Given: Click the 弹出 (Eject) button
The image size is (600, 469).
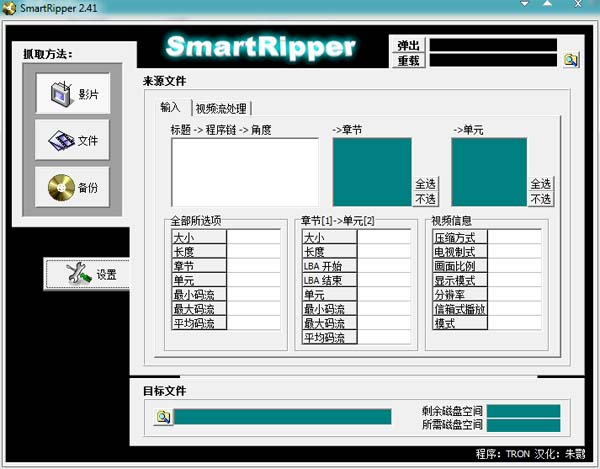Looking at the screenshot, I should [x=408, y=45].
